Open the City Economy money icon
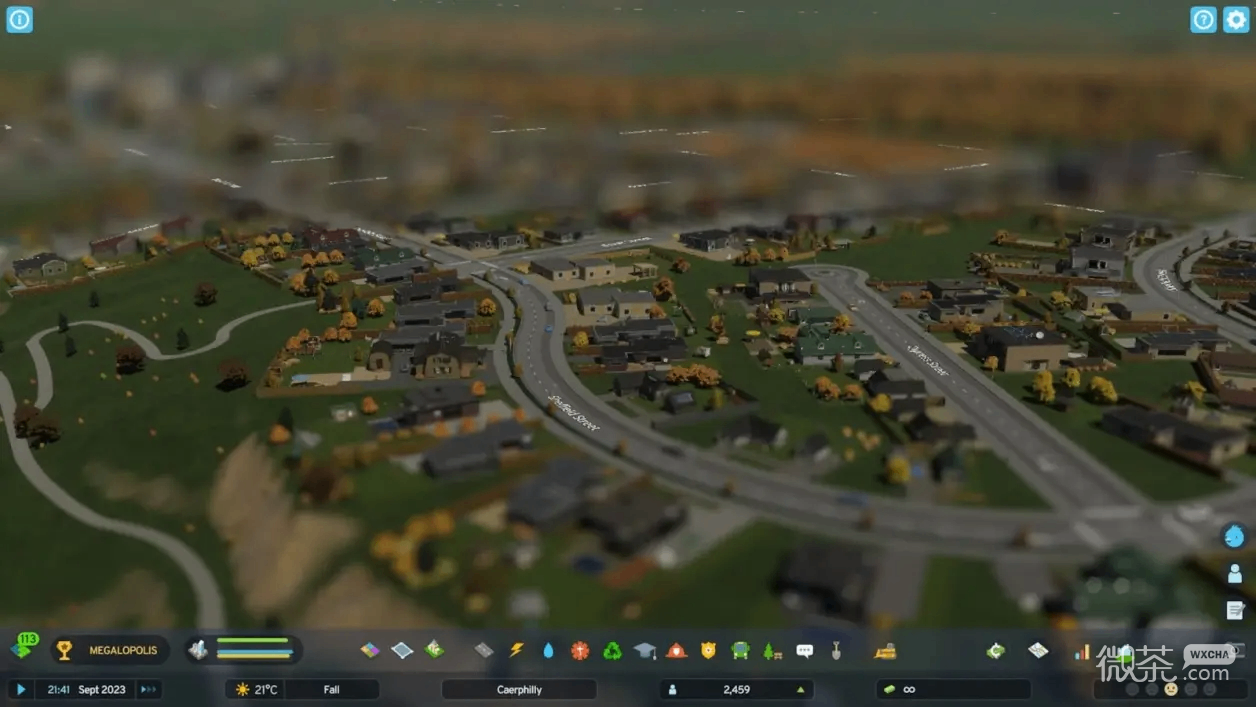 coord(995,650)
